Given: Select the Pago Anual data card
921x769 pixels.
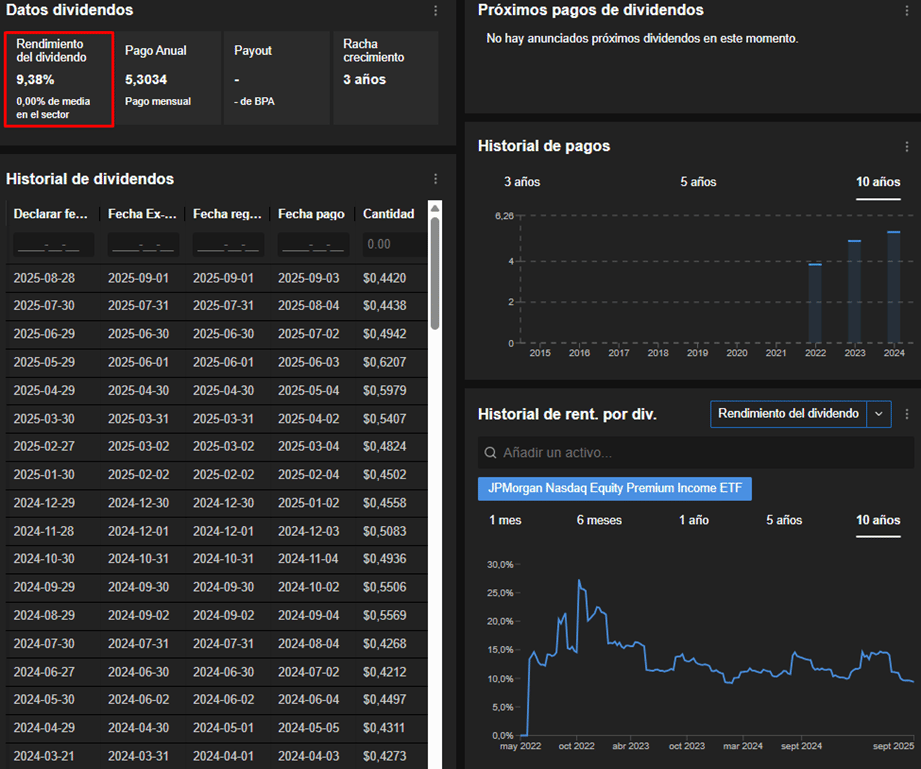Looking at the screenshot, I should (x=167, y=77).
